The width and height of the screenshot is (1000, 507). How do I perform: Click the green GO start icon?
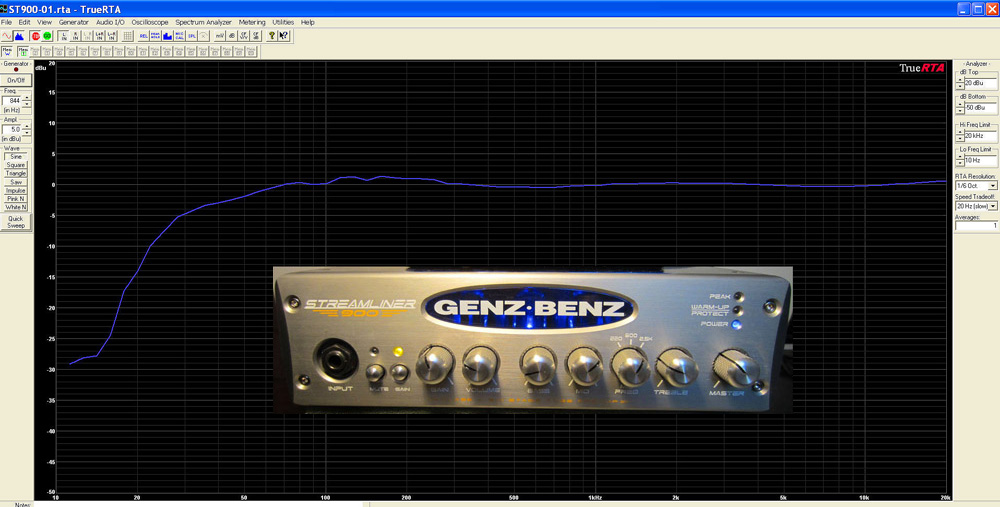point(47,36)
